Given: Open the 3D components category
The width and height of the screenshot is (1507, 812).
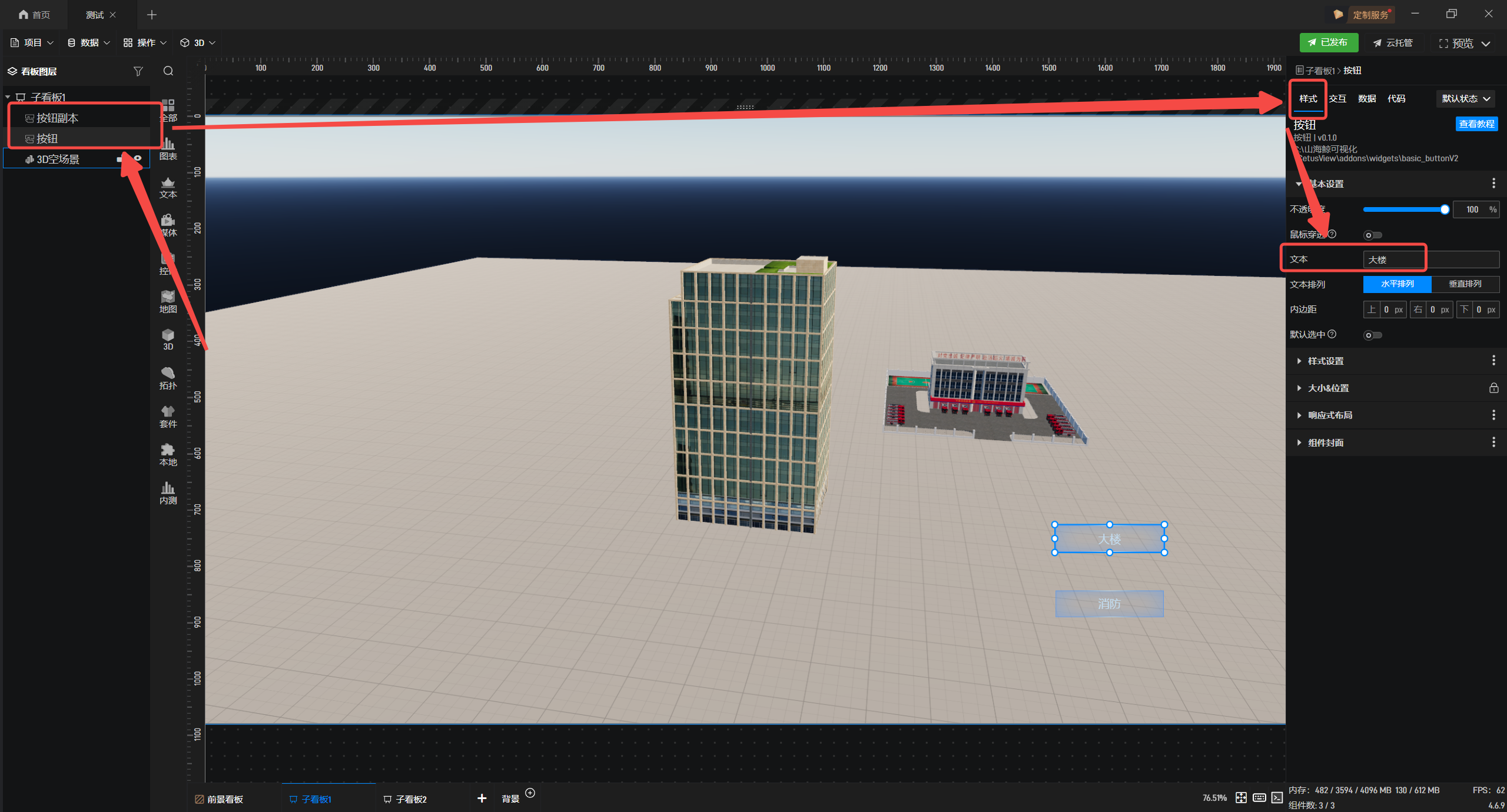Looking at the screenshot, I should (168, 339).
